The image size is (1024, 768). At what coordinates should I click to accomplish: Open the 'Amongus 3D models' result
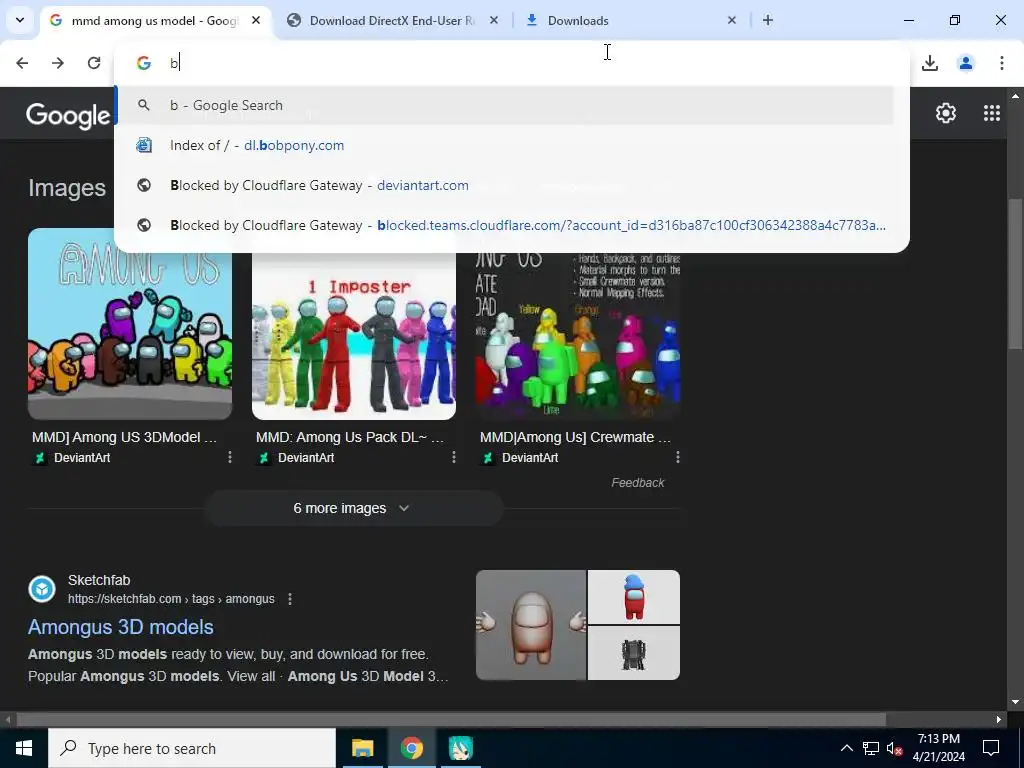121,627
